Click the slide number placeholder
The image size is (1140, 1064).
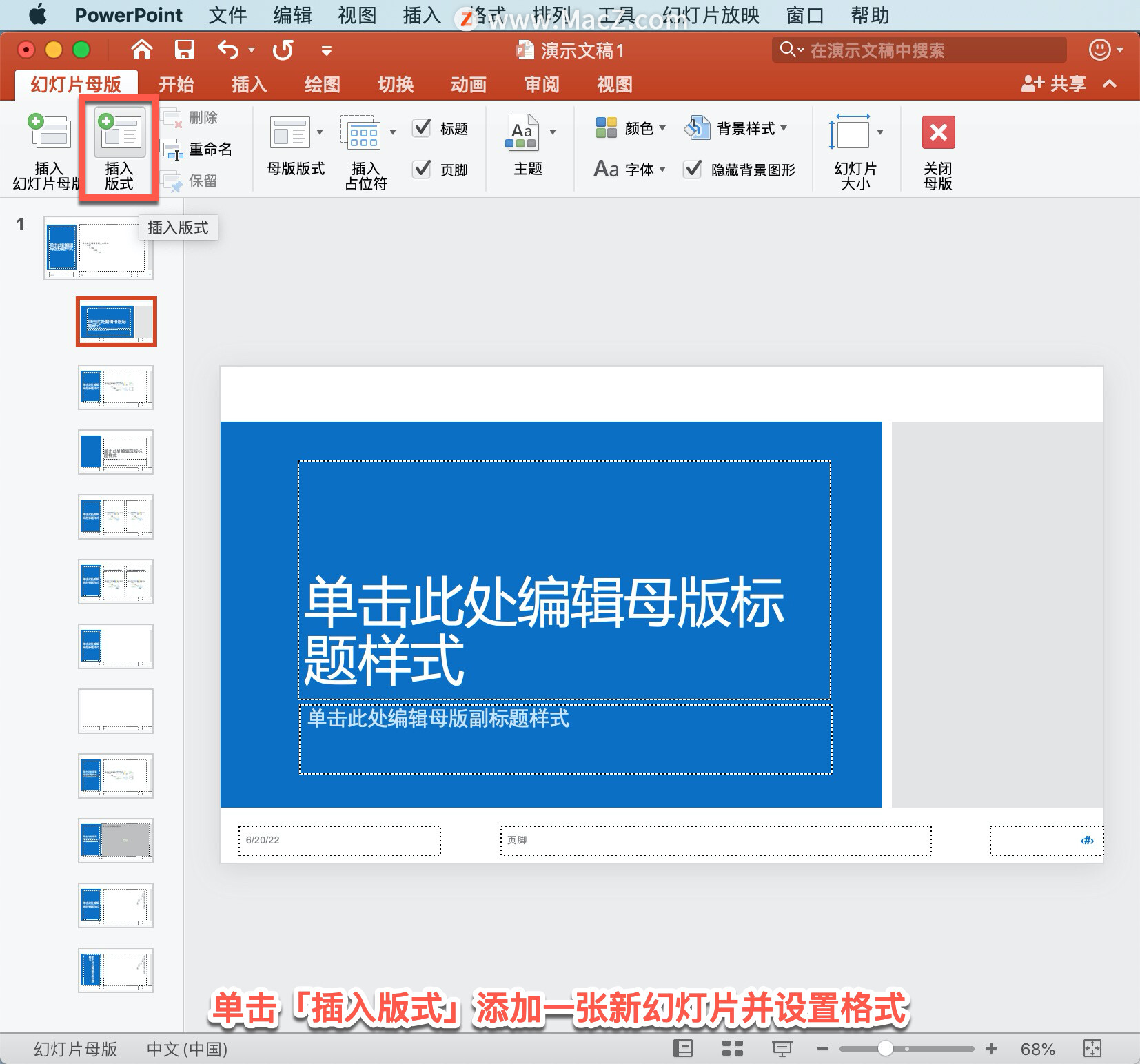(1046, 840)
